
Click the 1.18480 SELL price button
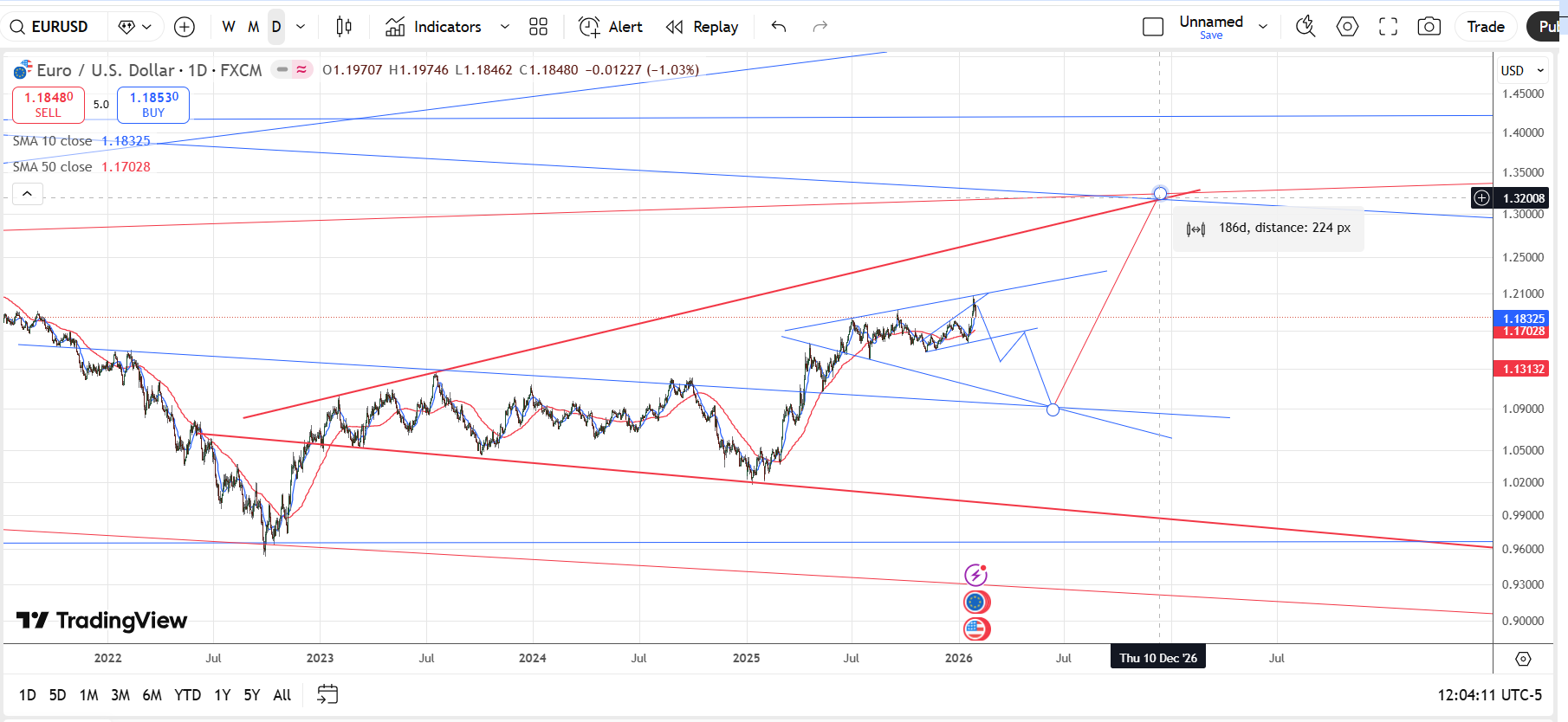click(x=49, y=105)
